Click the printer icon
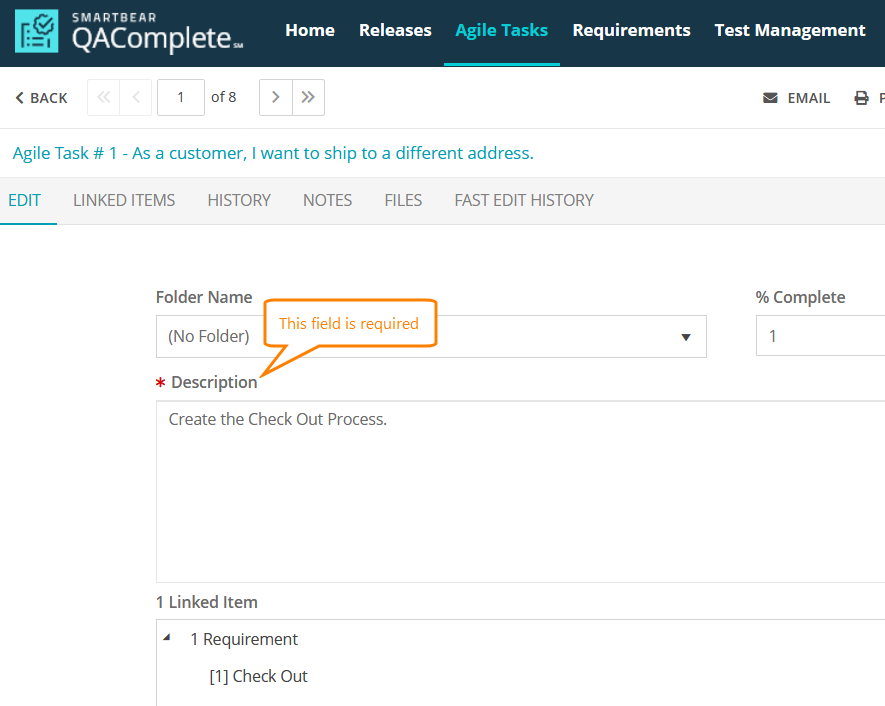The width and height of the screenshot is (885, 706). pyautogui.click(x=861, y=98)
